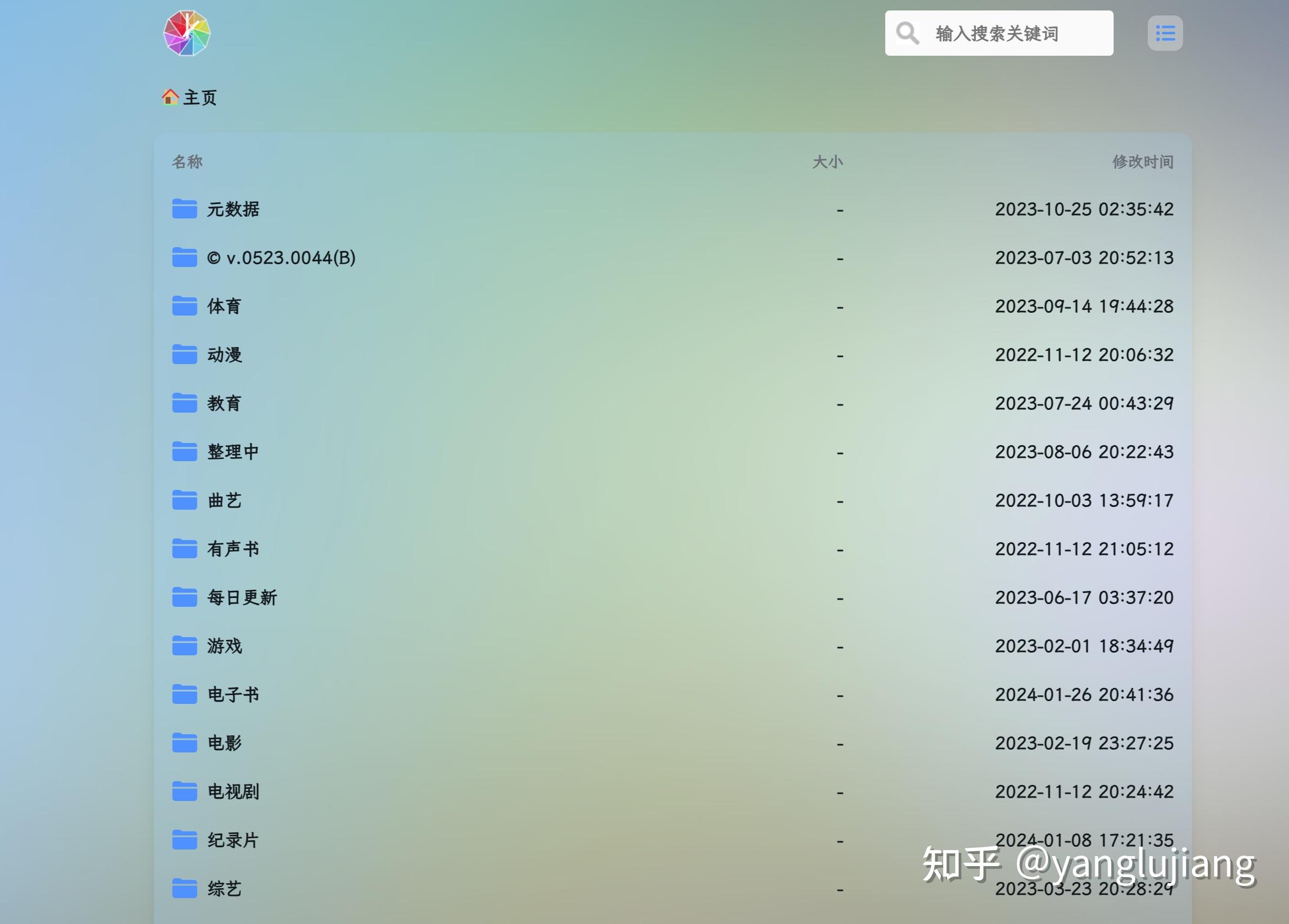This screenshot has width=1289, height=924.
Task: Open the 体育 folder
Action: 223,306
